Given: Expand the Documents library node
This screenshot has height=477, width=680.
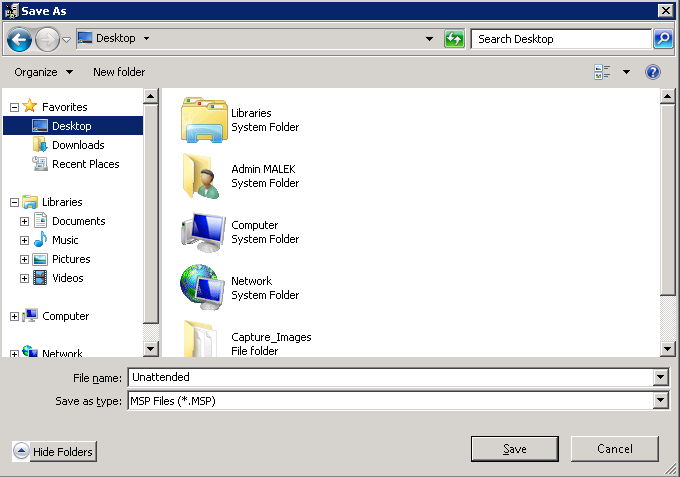Looking at the screenshot, I should point(24,222).
